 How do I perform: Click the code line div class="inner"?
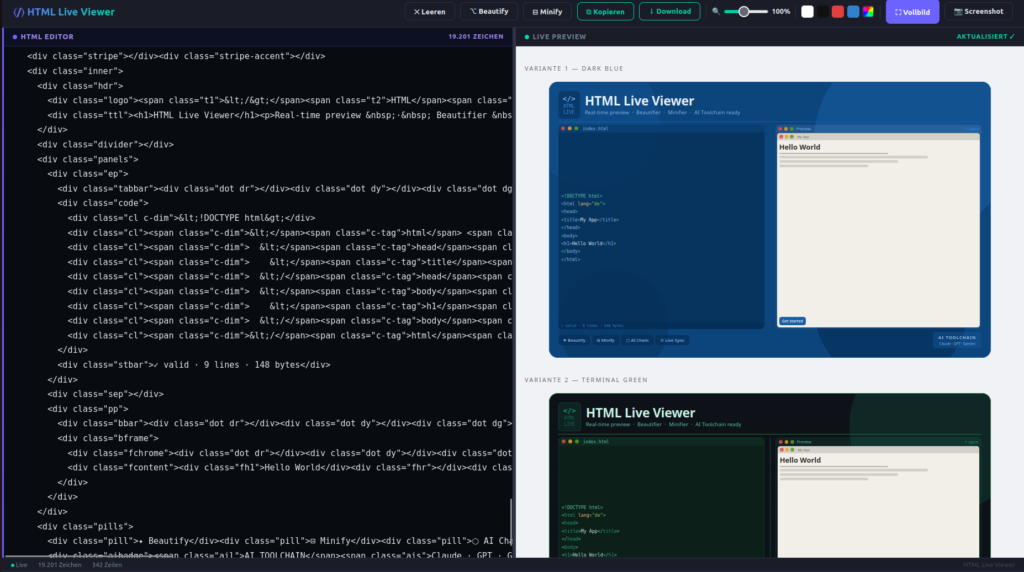75,71
